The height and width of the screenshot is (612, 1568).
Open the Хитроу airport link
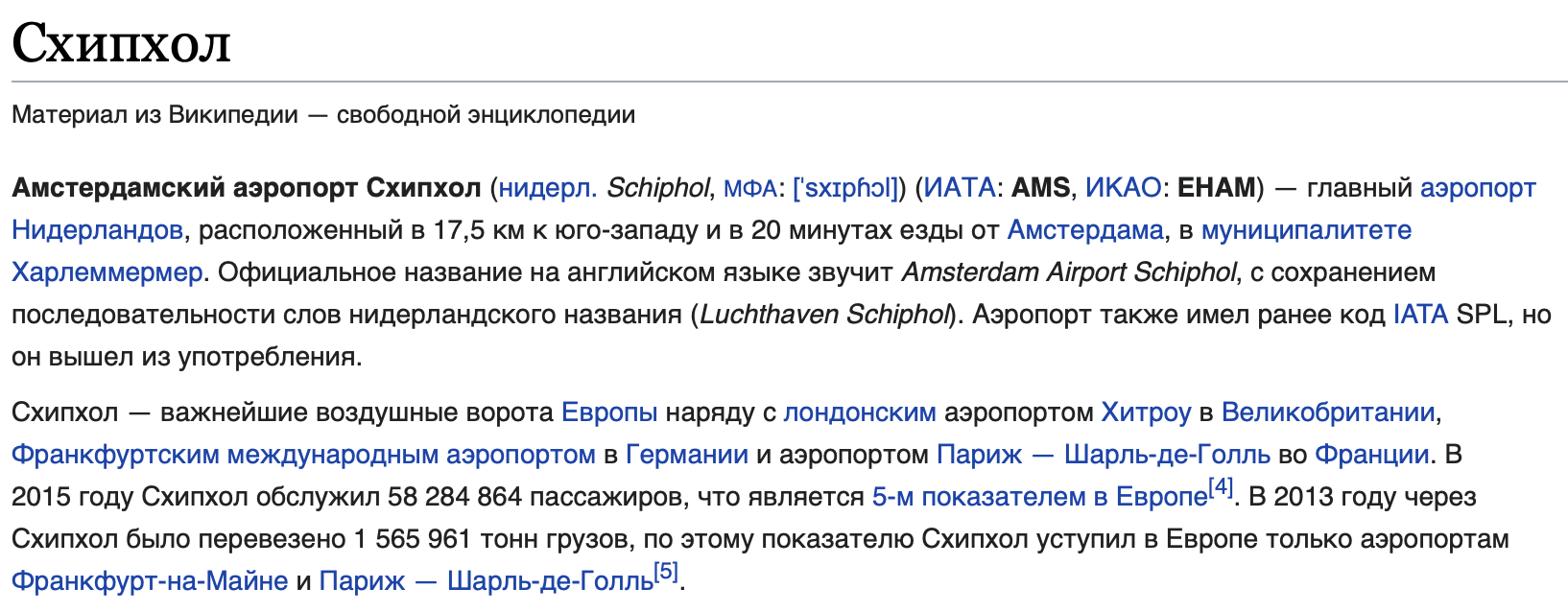pos(1146,412)
